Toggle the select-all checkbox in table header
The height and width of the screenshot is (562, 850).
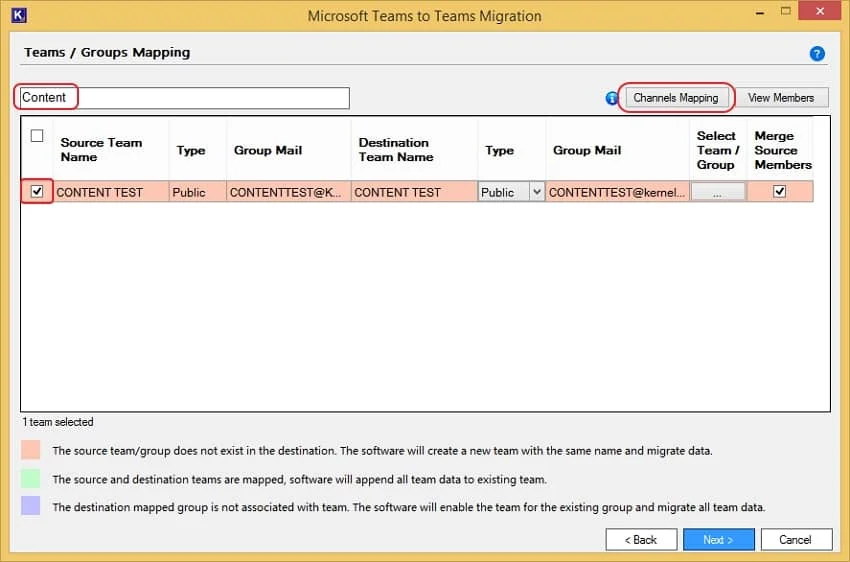[x=37, y=135]
